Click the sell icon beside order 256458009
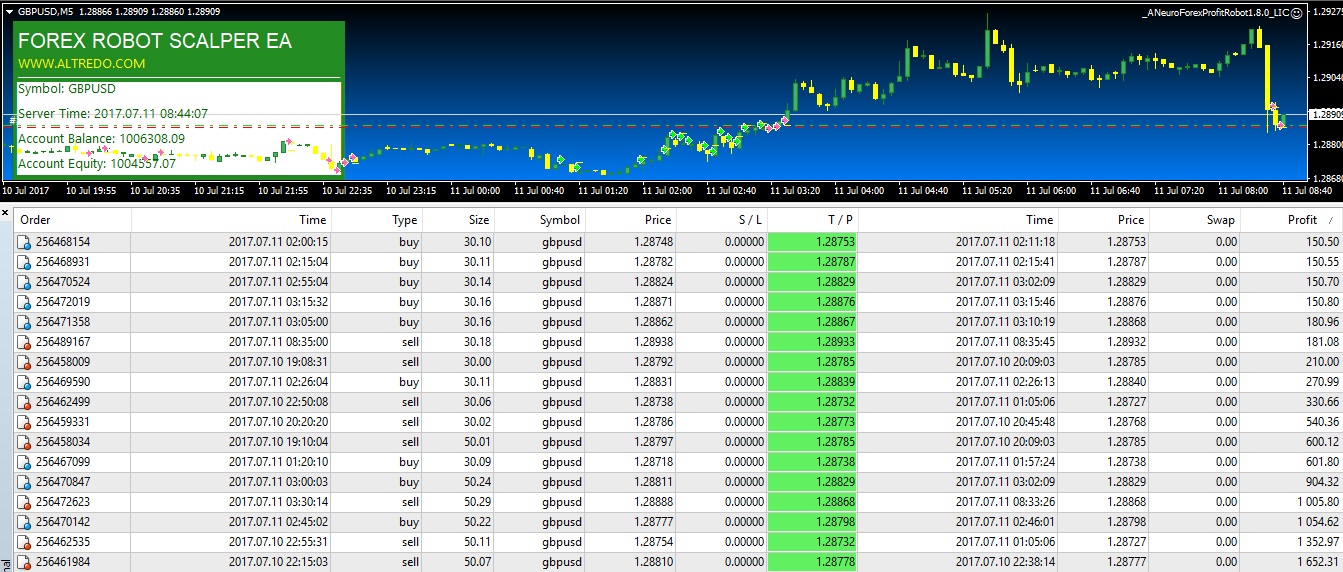The width and height of the screenshot is (1343, 572). click(24, 362)
